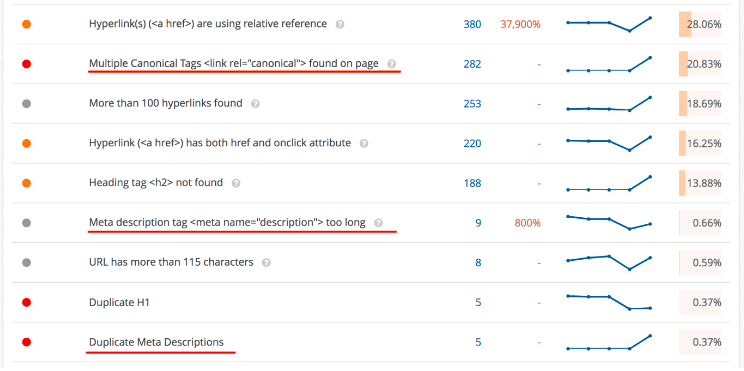This screenshot has width=744, height=371.
Task: Click help icon next to URL 115 characters
Action: pos(266,262)
